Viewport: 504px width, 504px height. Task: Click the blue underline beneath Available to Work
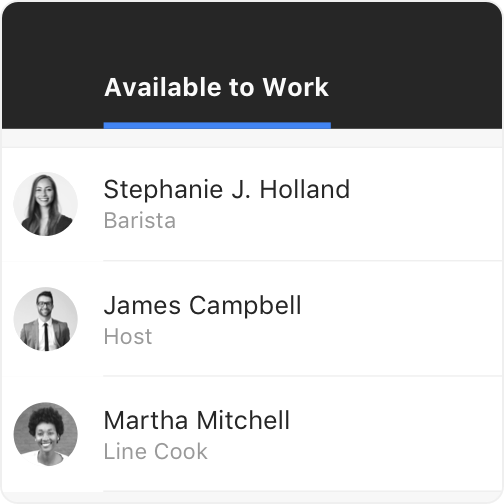pyautogui.click(x=217, y=125)
